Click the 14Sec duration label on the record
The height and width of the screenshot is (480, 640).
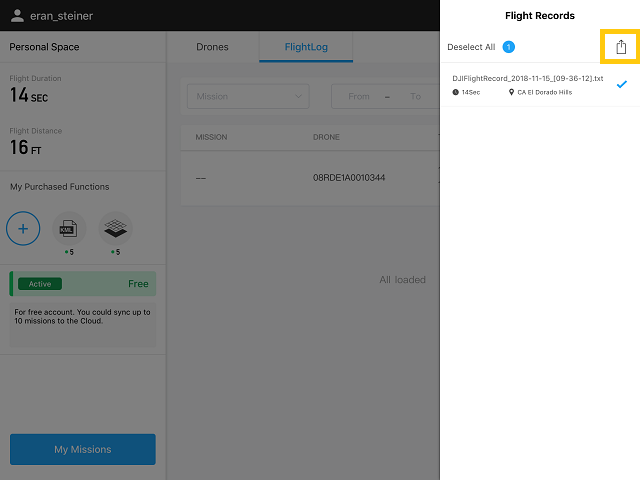tap(471, 92)
